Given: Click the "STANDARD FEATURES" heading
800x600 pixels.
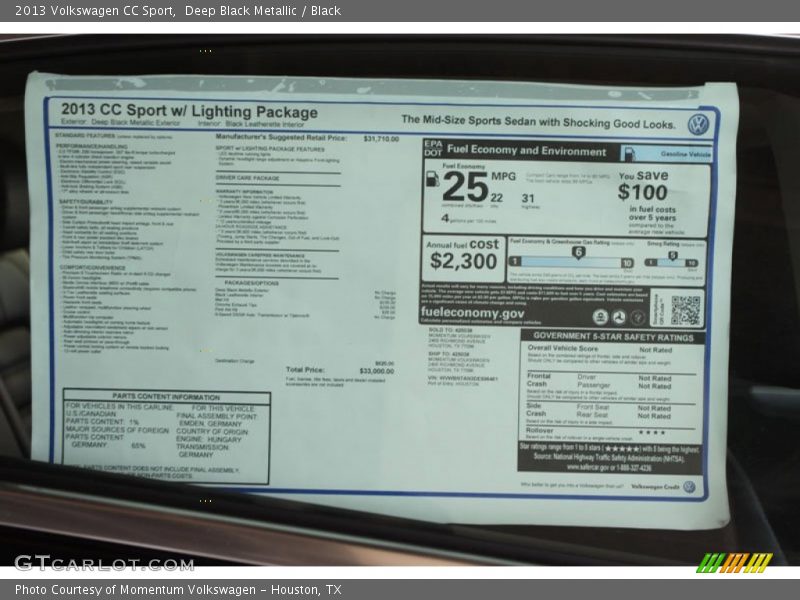Looking at the screenshot, I should [85, 136].
